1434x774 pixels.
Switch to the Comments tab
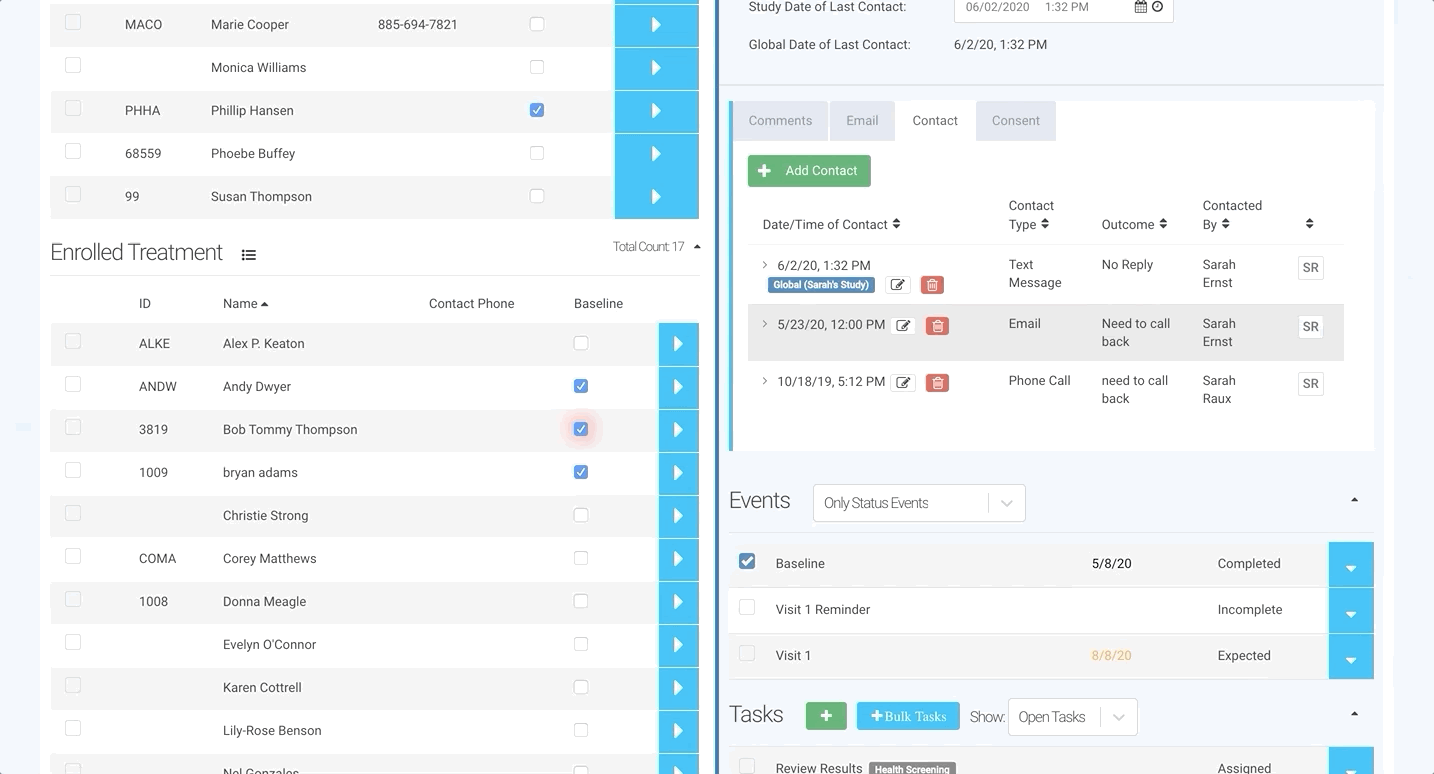pos(780,121)
